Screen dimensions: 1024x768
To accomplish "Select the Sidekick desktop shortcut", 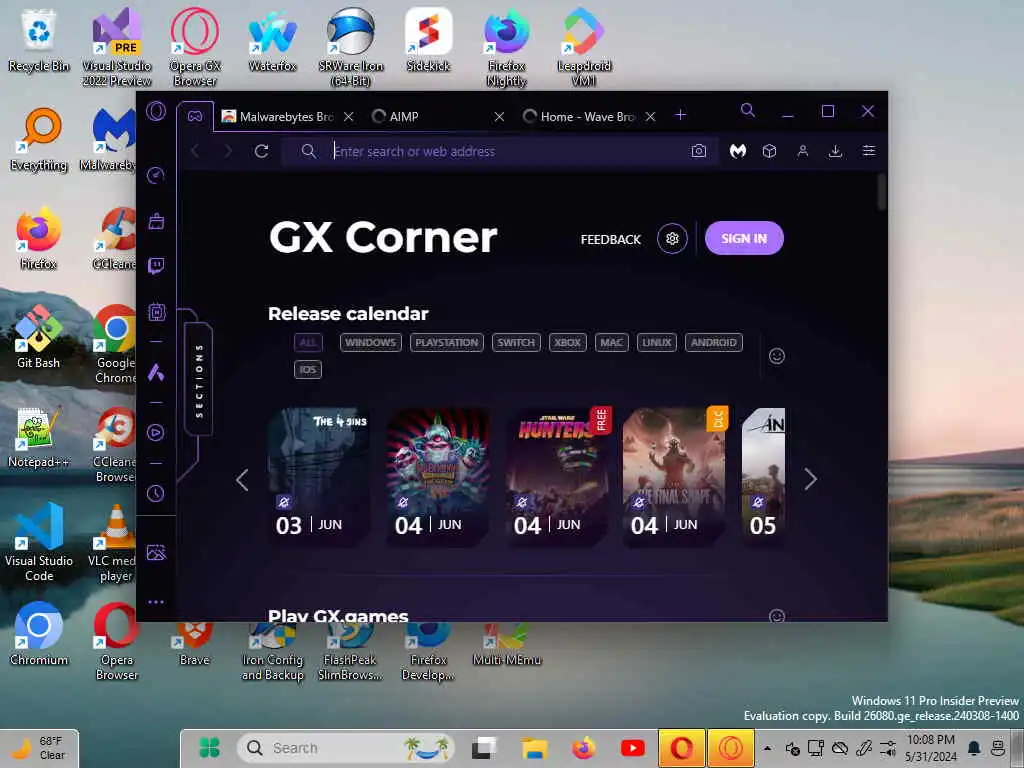I will [x=428, y=40].
